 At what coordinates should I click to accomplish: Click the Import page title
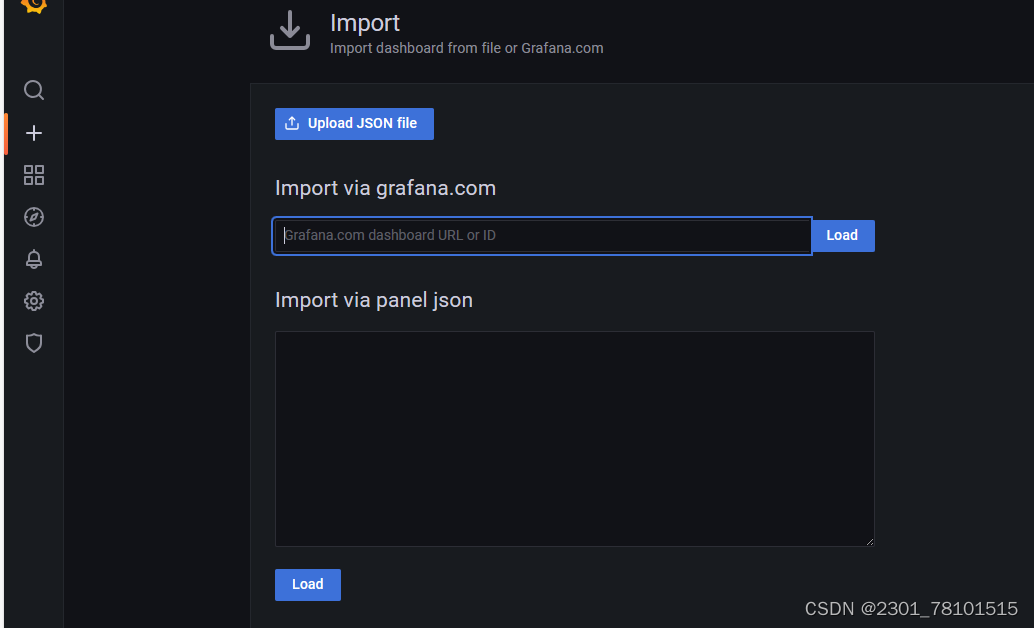click(364, 22)
